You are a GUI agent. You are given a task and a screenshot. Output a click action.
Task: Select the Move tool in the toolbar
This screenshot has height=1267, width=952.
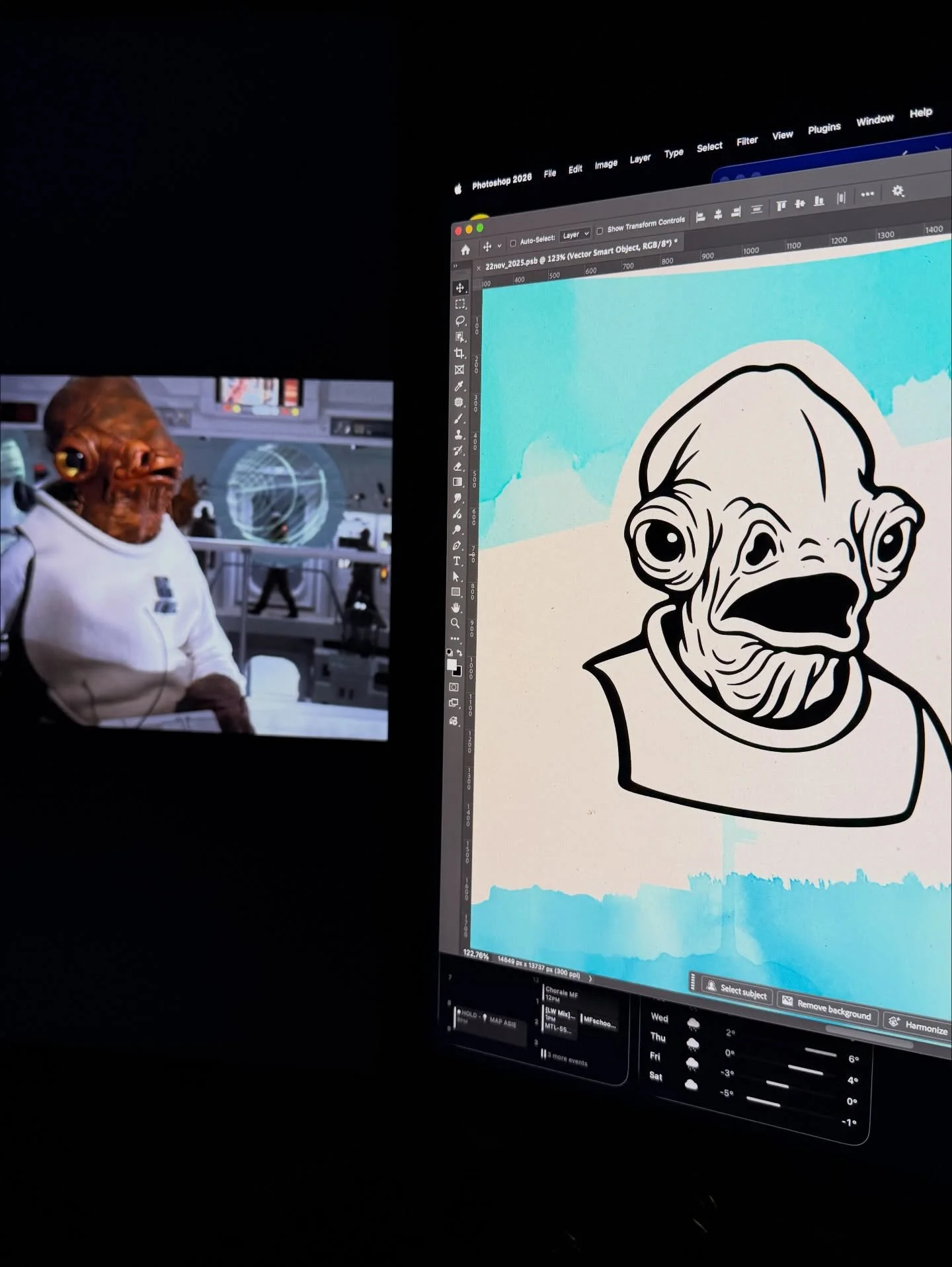460,288
